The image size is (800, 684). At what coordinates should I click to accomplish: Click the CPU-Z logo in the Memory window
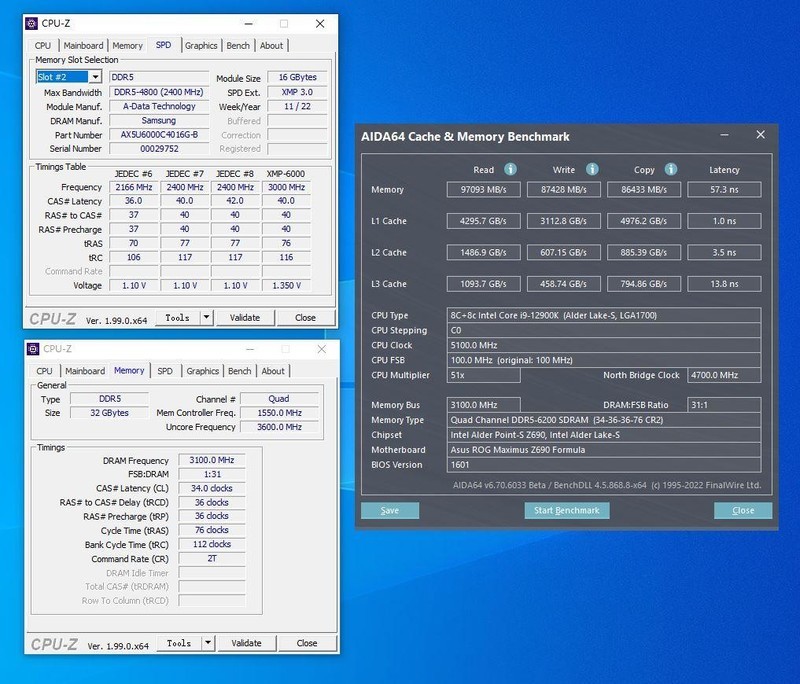click(x=55, y=642)
